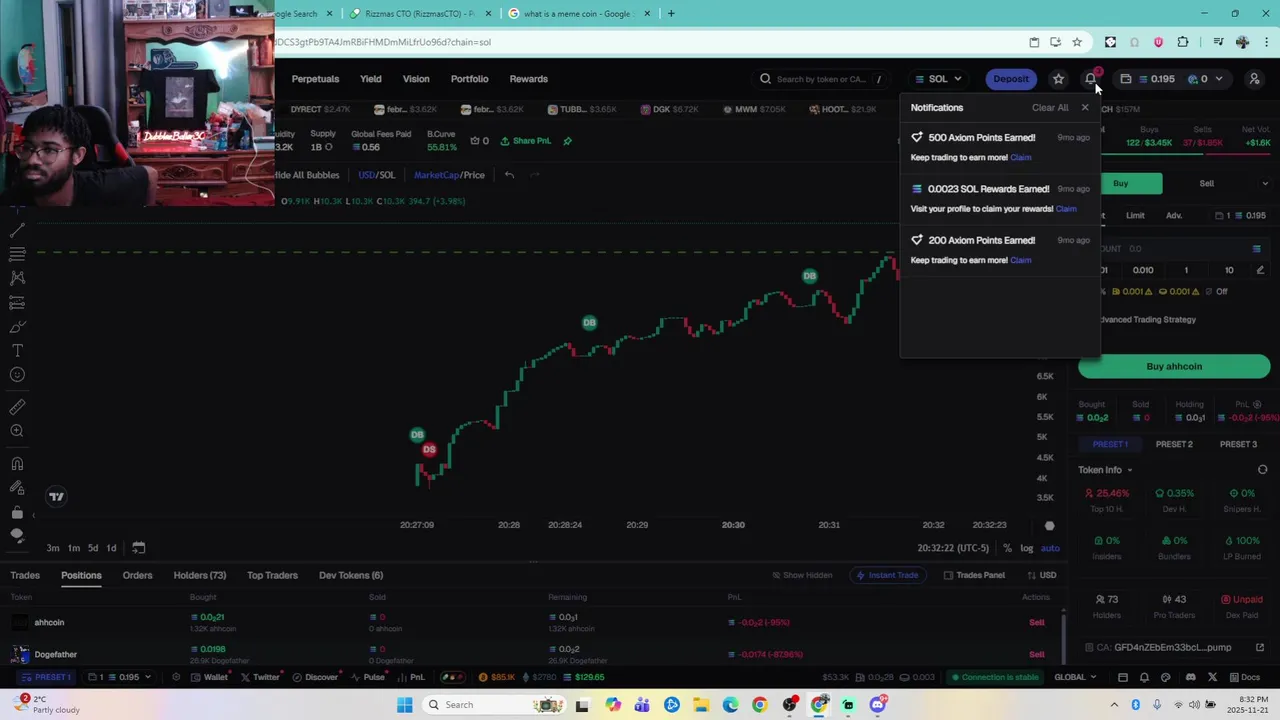Open settings gear in bottom bar

click(x=176, y=677)
